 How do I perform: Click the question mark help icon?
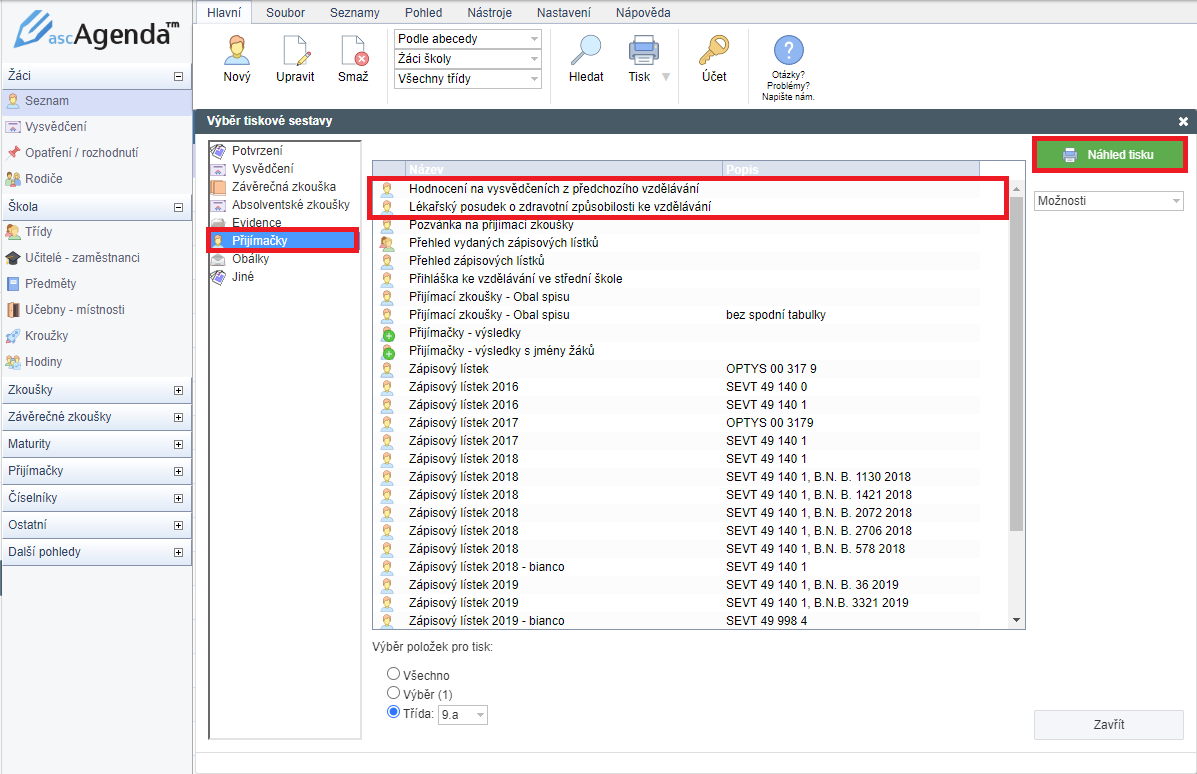point(788,50)
